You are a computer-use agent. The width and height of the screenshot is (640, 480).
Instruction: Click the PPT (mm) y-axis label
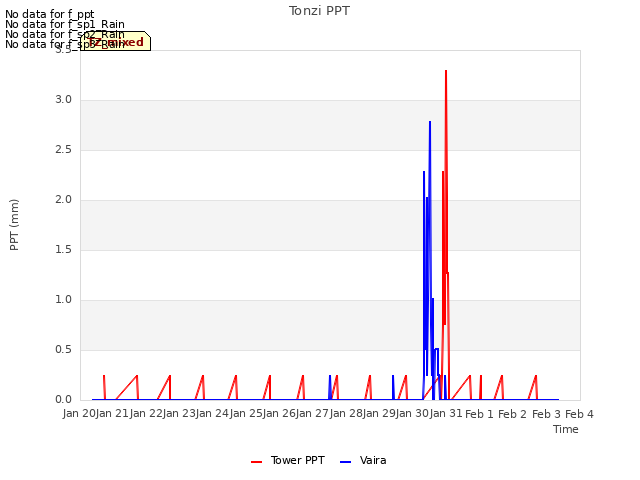point(14,225)
